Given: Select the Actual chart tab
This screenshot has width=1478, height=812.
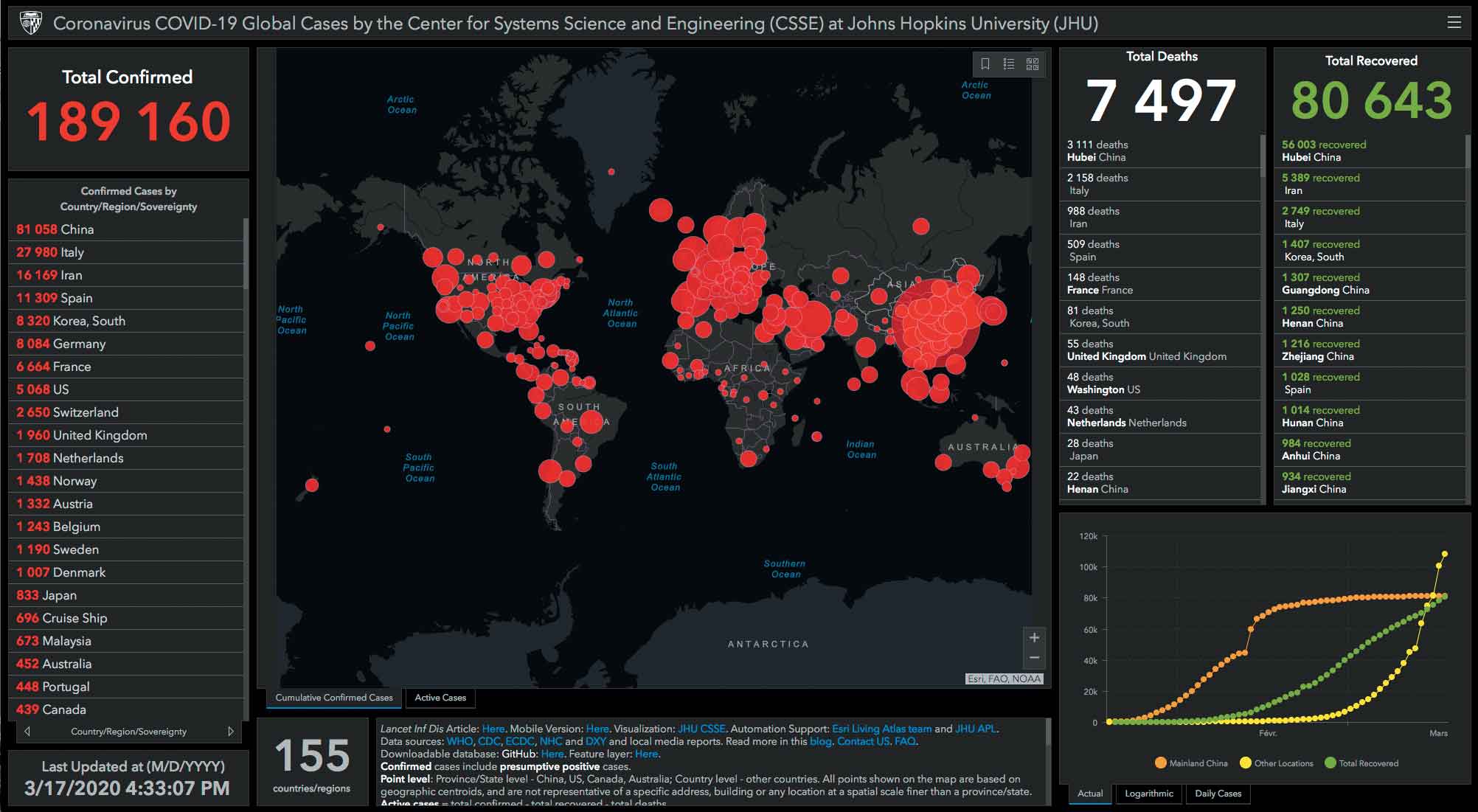Looking at the screenshot, I should tap(1090, 794).
